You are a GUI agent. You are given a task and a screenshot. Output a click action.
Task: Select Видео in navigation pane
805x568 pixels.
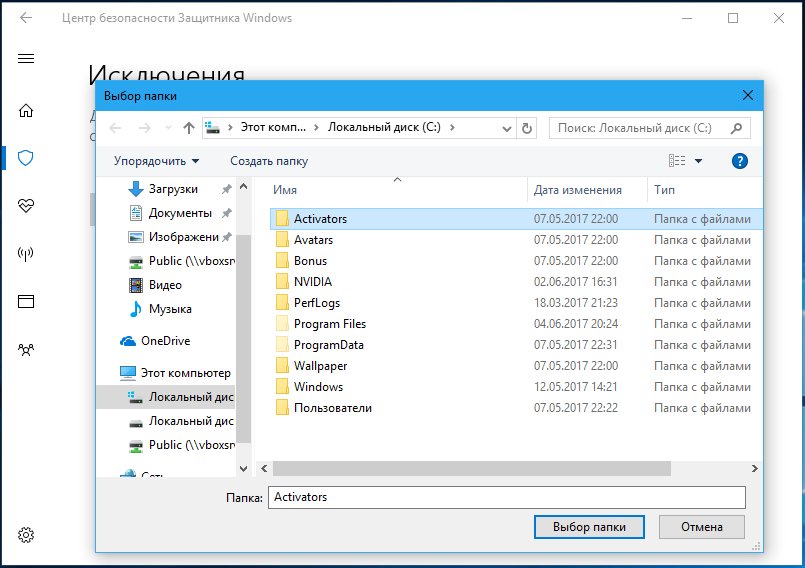click(x=165, y=285)
